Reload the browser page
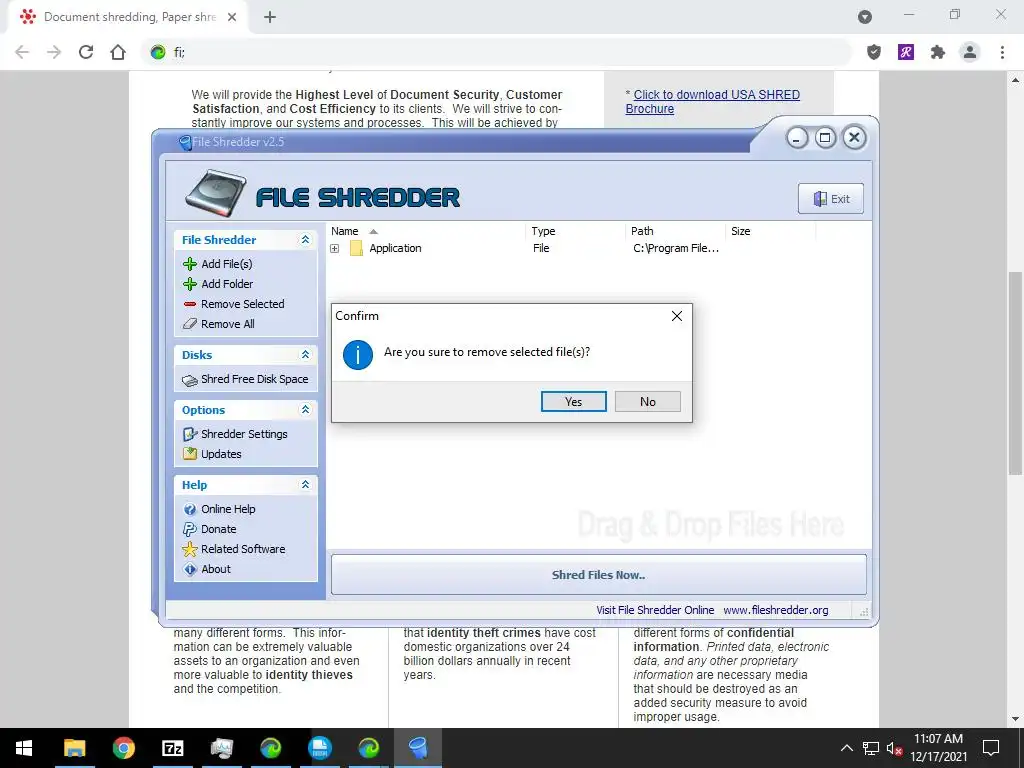 pos(86,52)
